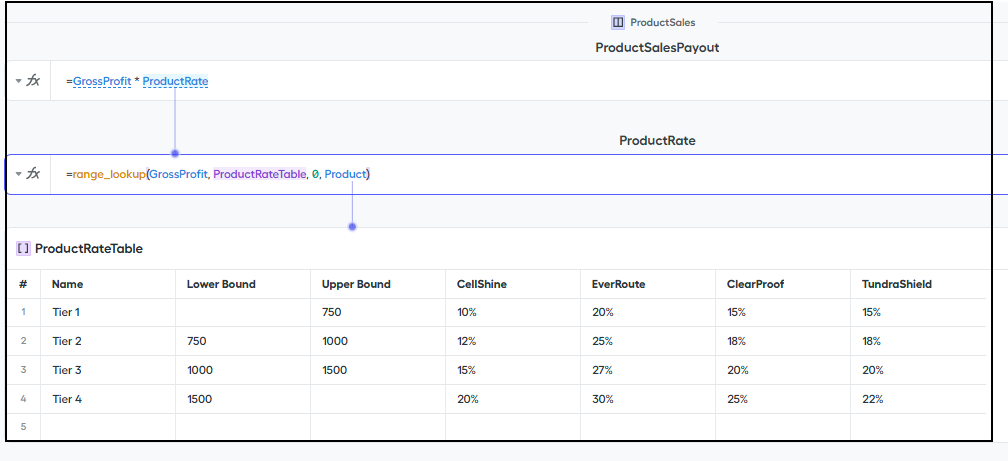
Task: Click ProductRateTable argument in the formula
Action: pyautogui.click(x=259, y=174)
